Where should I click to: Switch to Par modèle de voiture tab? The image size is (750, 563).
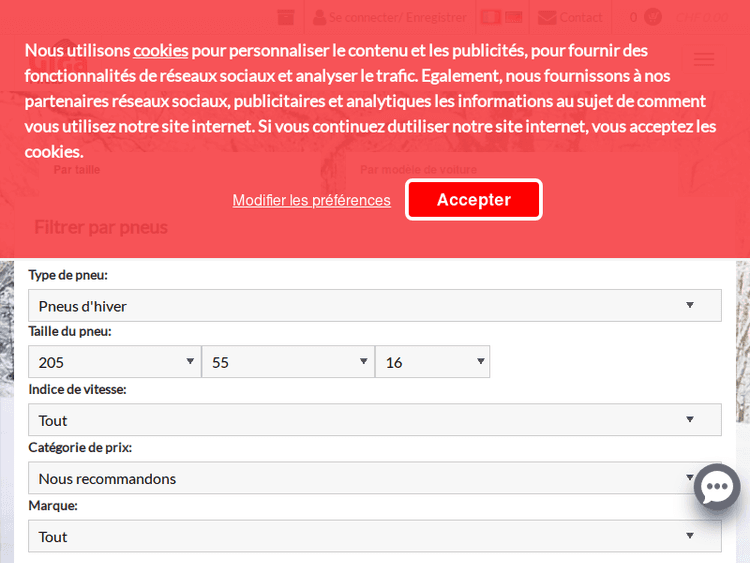click(x=418, y=170)
